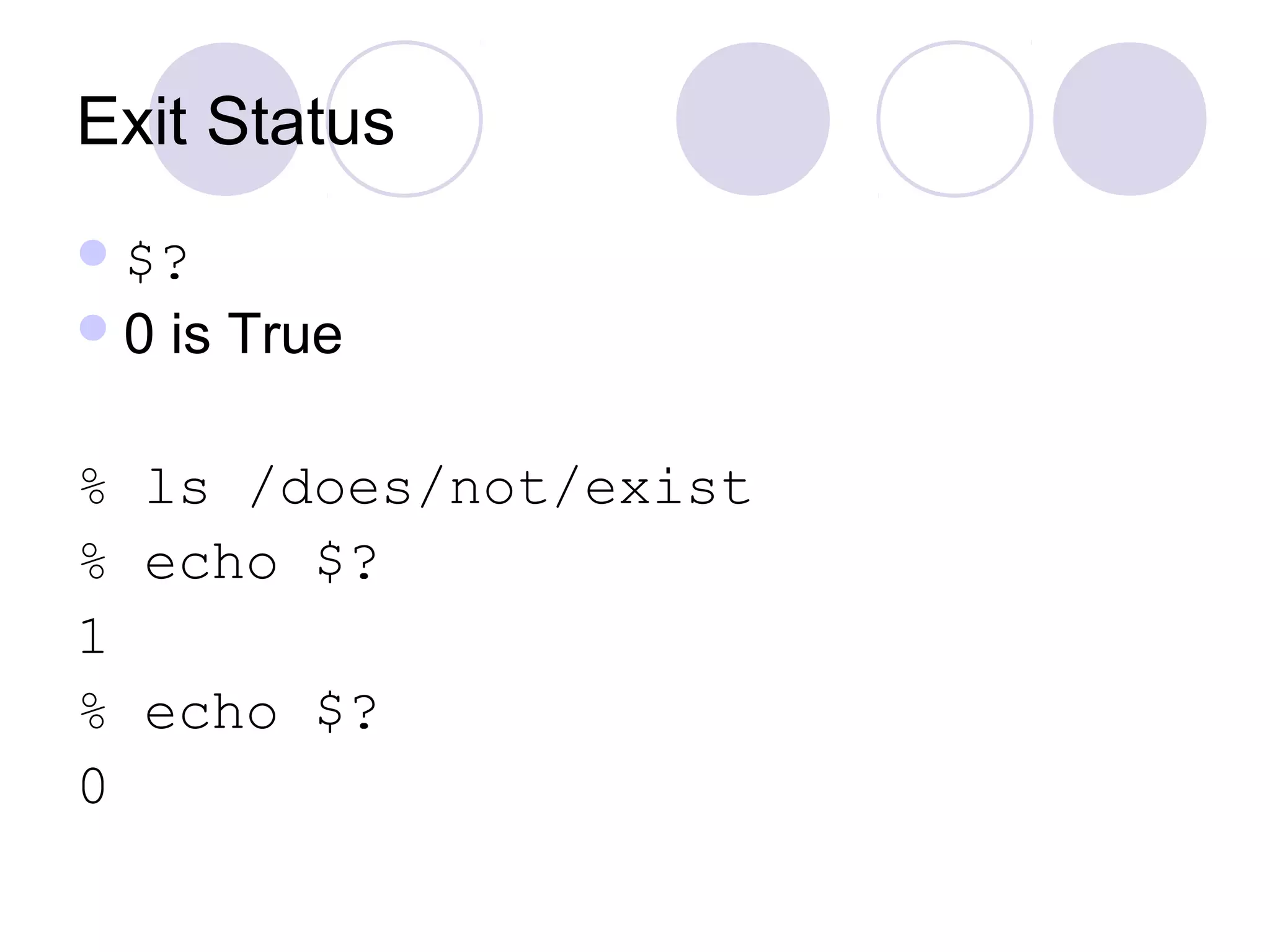Click the rightmost filled lavender circle
The image size is (1270, 952).
click(x=1129, y=119)
